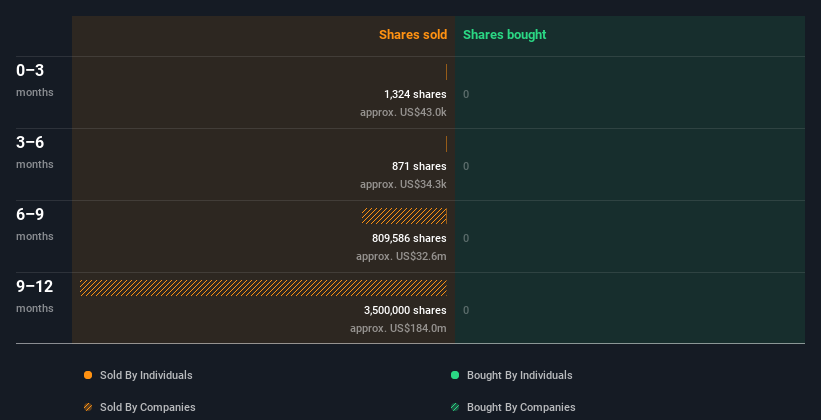
Task: Click the hatched bar for 9–12 months
Action: click(x=263, y=288)
